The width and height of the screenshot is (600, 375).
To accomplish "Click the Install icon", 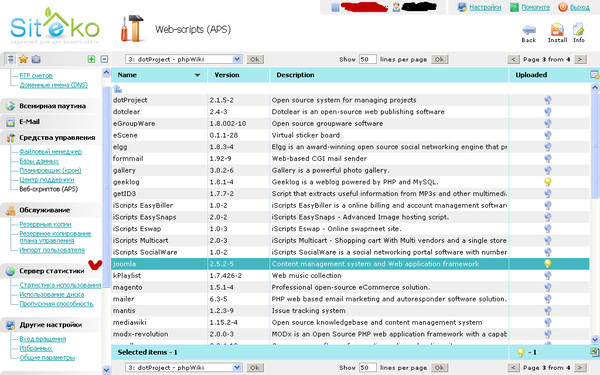I will point(557,30).
